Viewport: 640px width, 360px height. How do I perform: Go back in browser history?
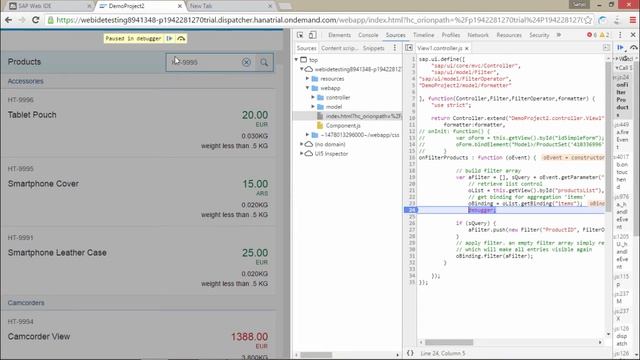[x=9, y=20]
